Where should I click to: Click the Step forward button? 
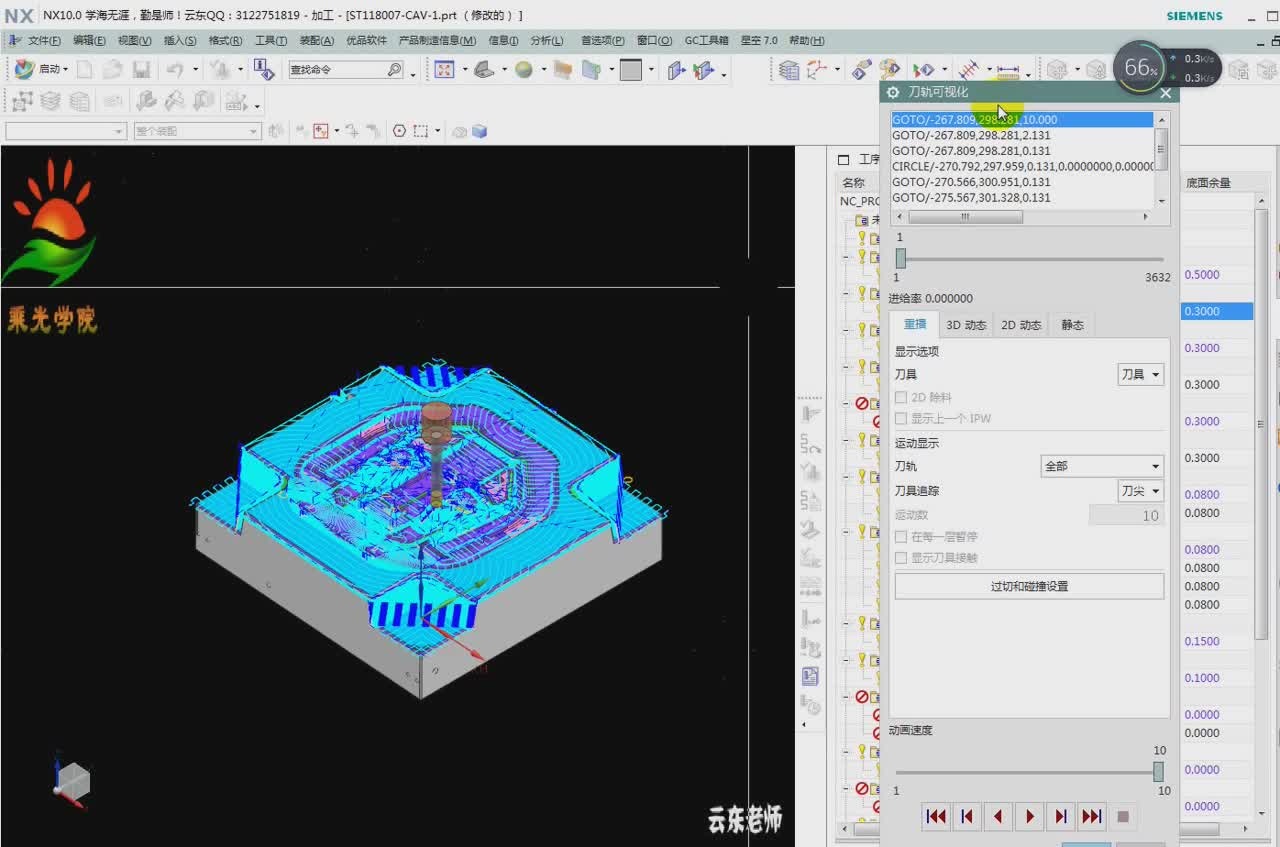click(1061, 817)
